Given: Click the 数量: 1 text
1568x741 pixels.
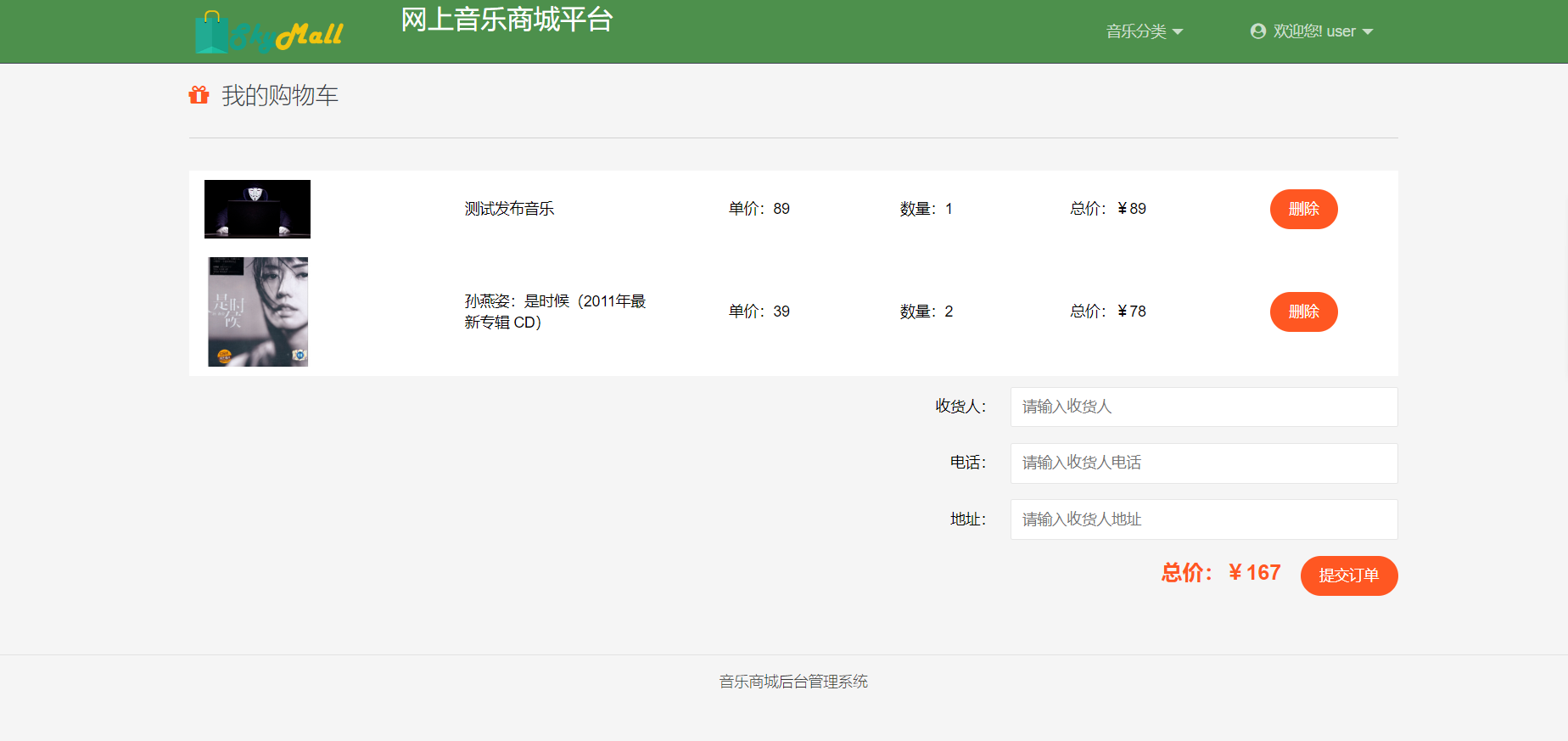Looking at the screenshot, I should (x=927, y=209).
